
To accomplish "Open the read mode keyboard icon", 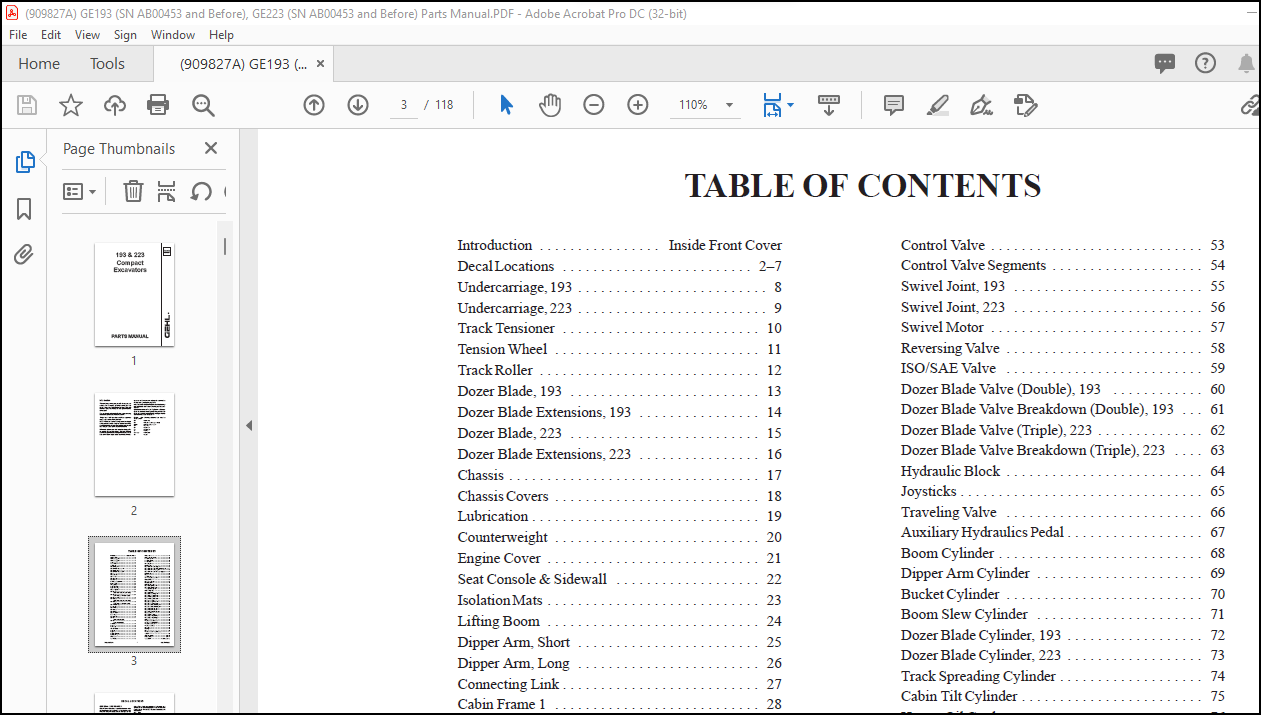I will coord(829,105).
